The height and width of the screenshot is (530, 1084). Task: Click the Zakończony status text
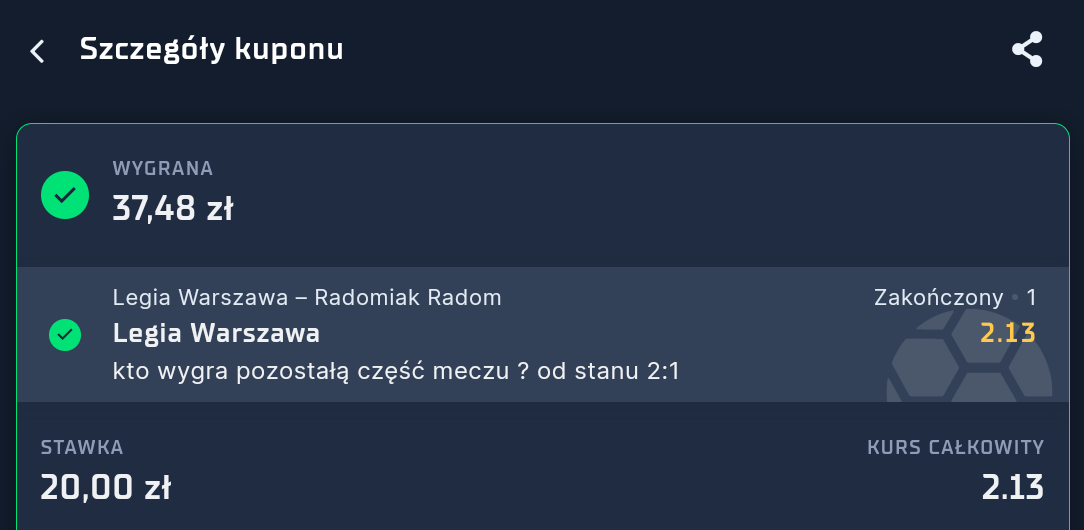938,297
